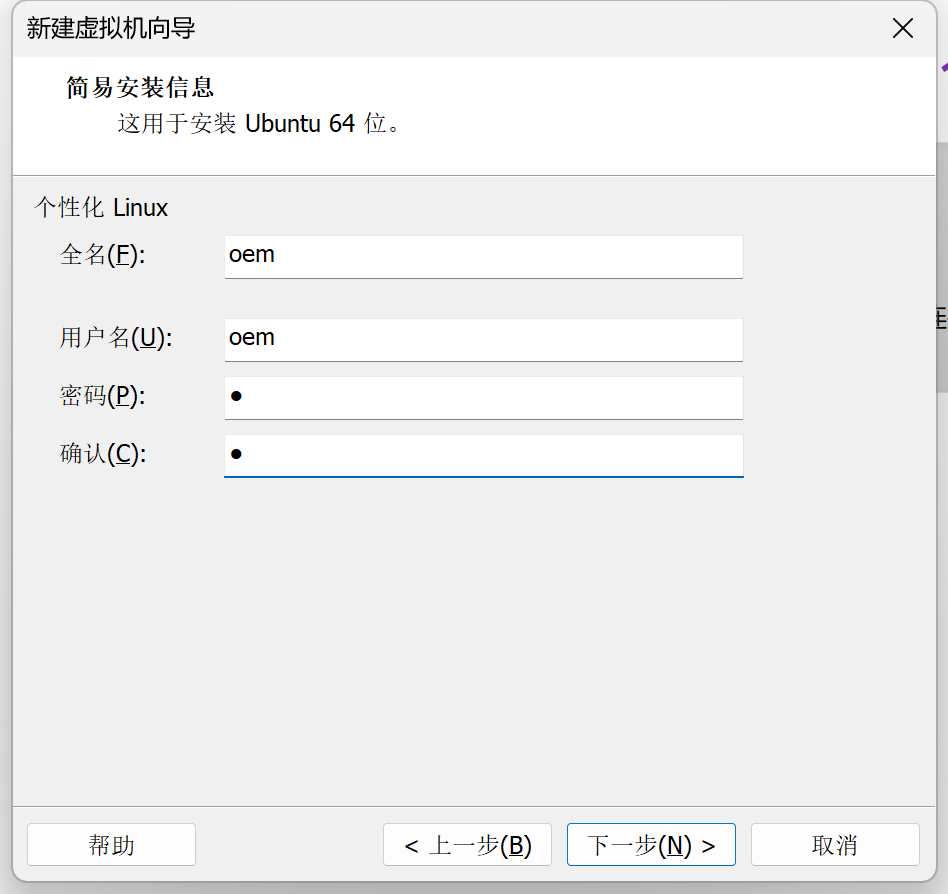Click the 上一步(B) Back button
This screenshot has height=894, width=948.
click(467, 844)
